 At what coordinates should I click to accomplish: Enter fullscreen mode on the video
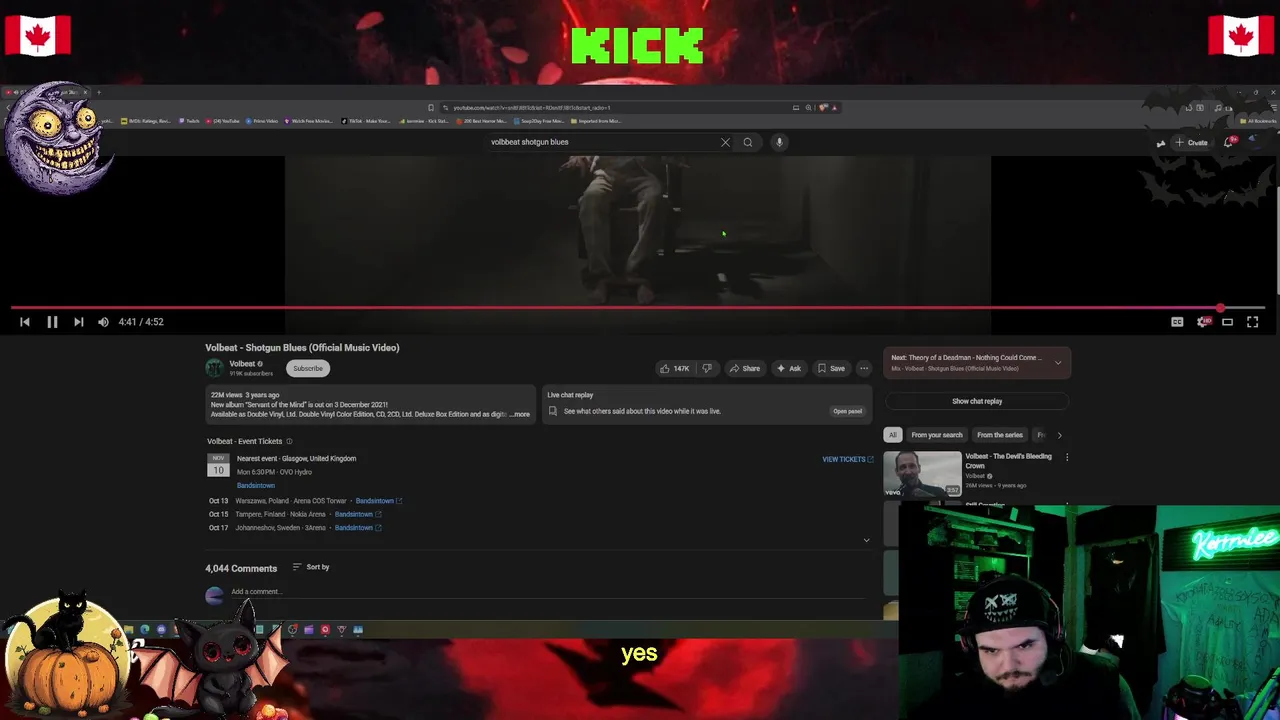[x=1252, y=322]
